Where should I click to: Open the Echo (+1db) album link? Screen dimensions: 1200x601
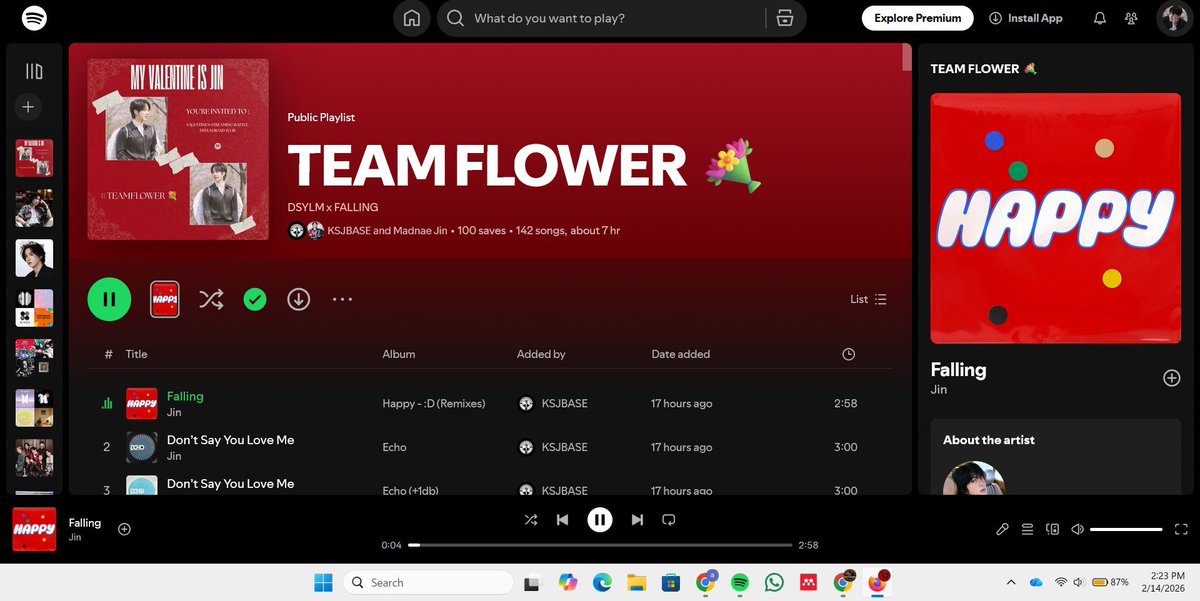[408, 490]
